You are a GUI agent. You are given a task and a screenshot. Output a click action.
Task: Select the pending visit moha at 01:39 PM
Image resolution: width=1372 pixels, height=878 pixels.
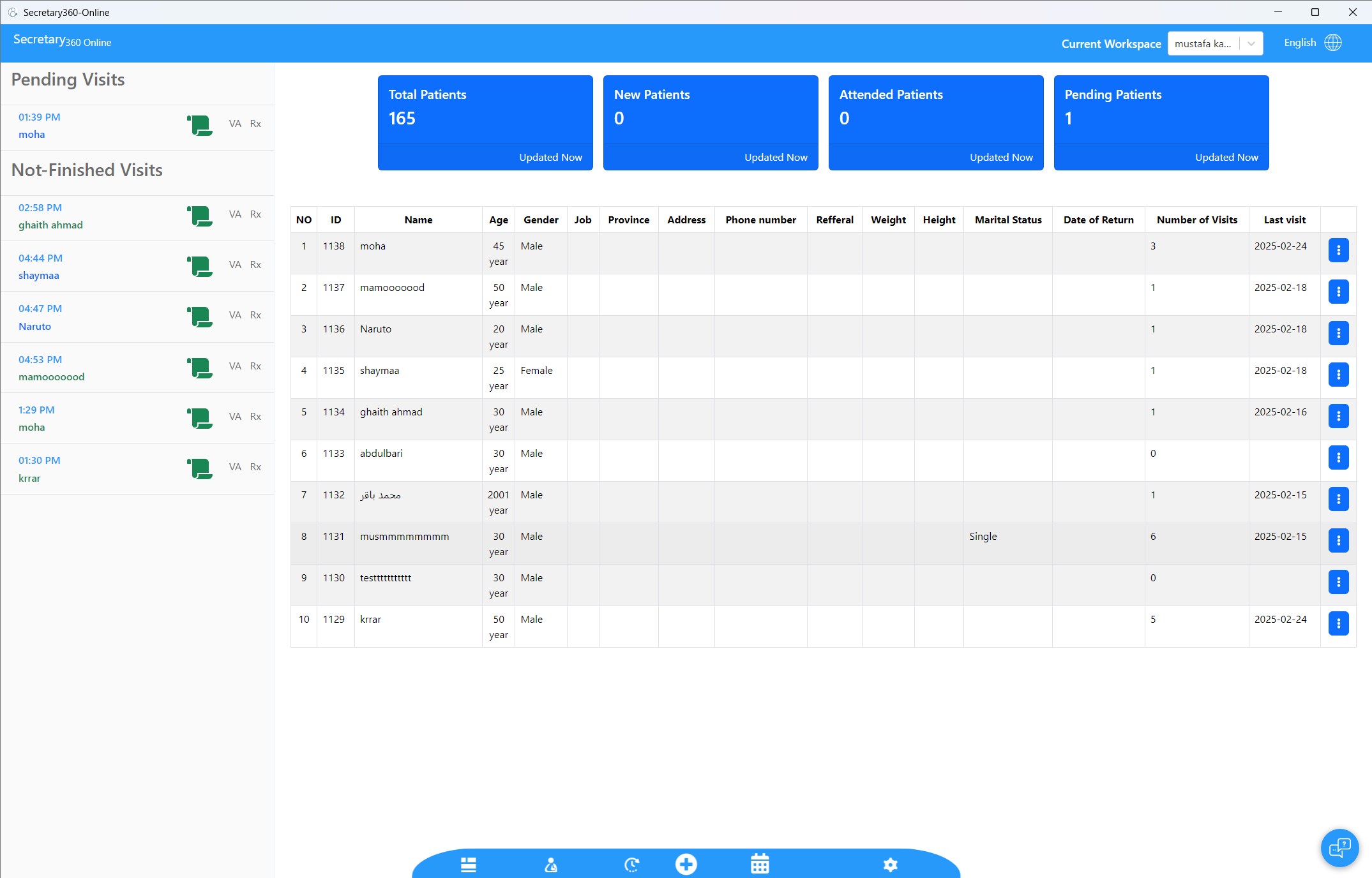[x=137, y=126]
